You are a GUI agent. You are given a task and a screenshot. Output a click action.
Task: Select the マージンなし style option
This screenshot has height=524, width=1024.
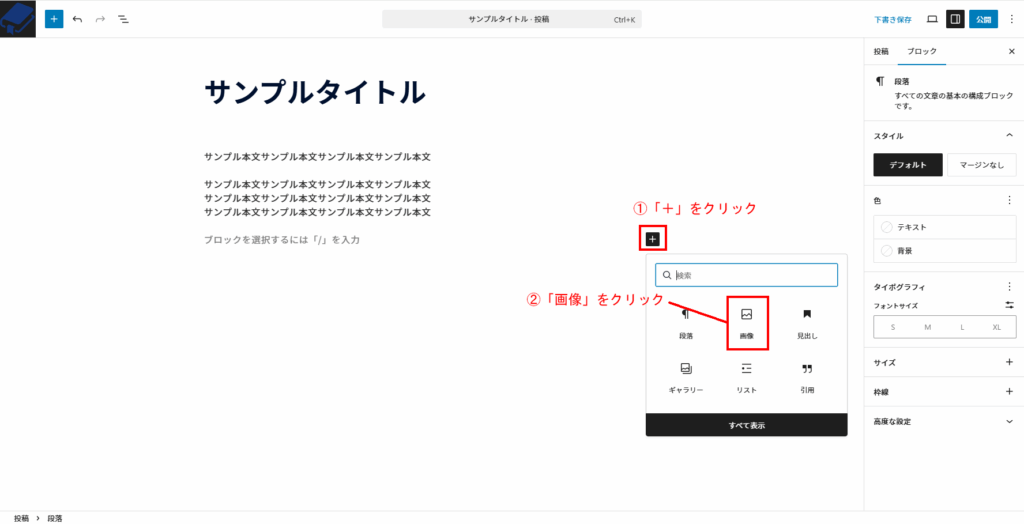981,165
